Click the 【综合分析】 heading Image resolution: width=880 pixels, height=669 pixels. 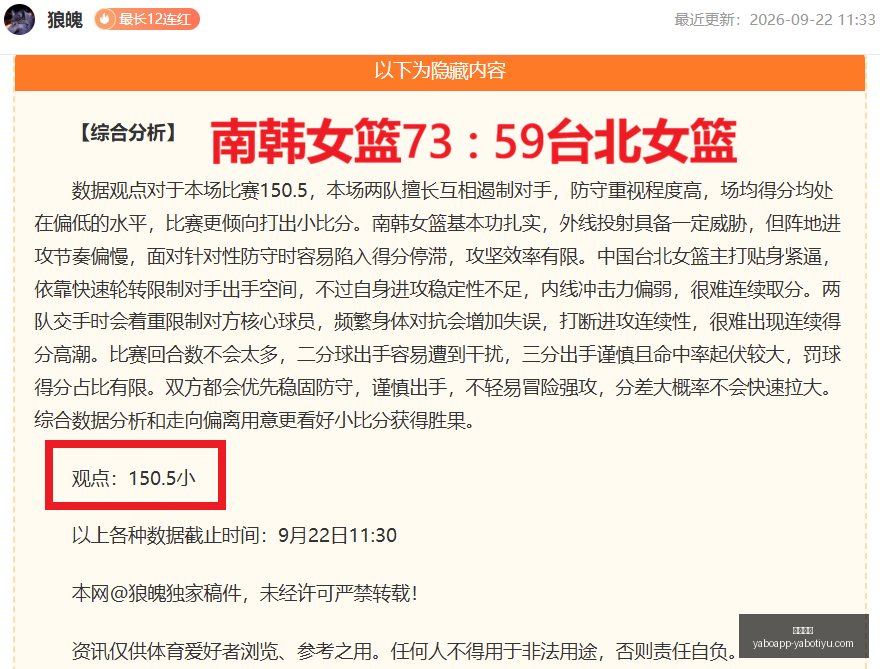[x=128, y=132]
